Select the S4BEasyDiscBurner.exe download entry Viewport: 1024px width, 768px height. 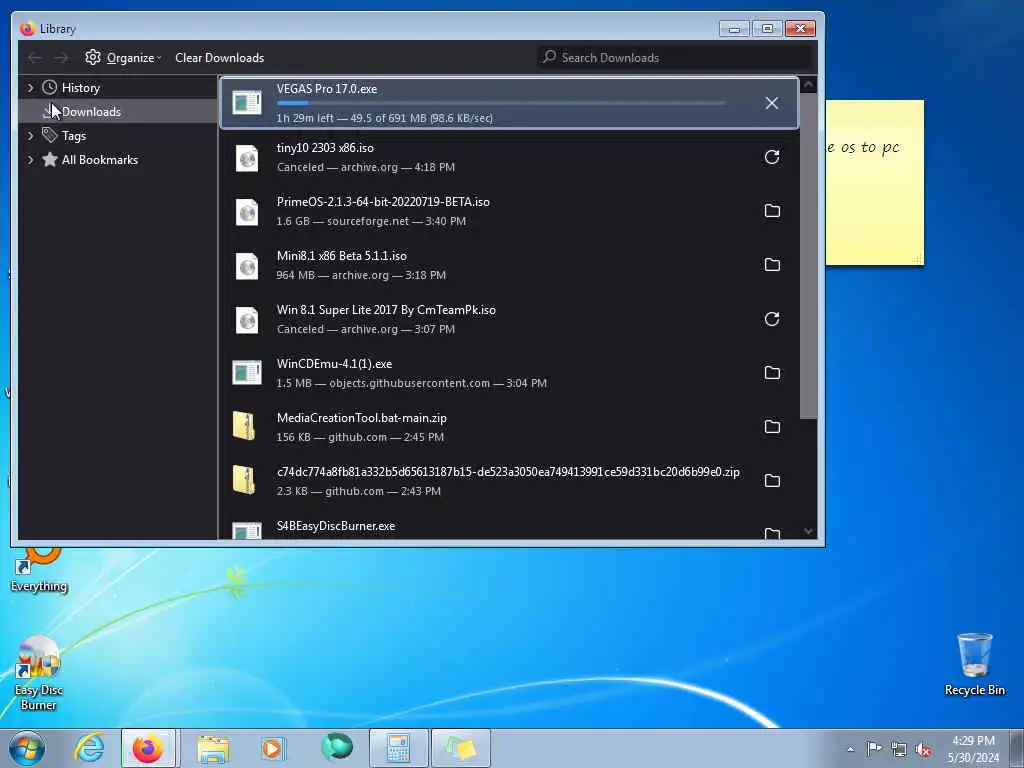click(x=509, y=528)
